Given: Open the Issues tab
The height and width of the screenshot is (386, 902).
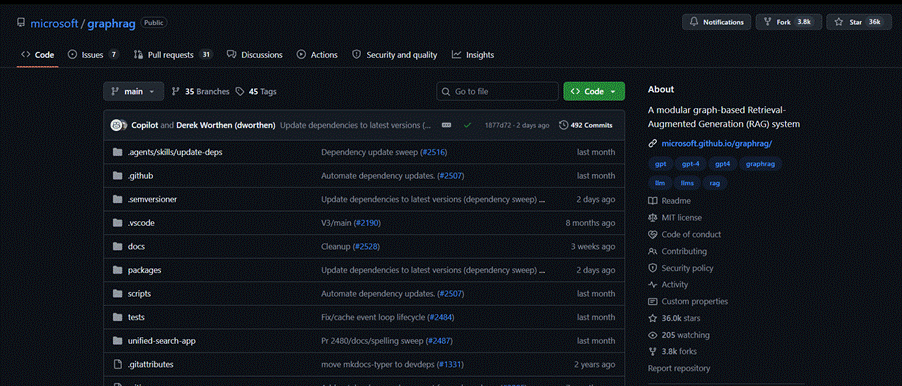Looking at the screenshot, I should (93, 55).
